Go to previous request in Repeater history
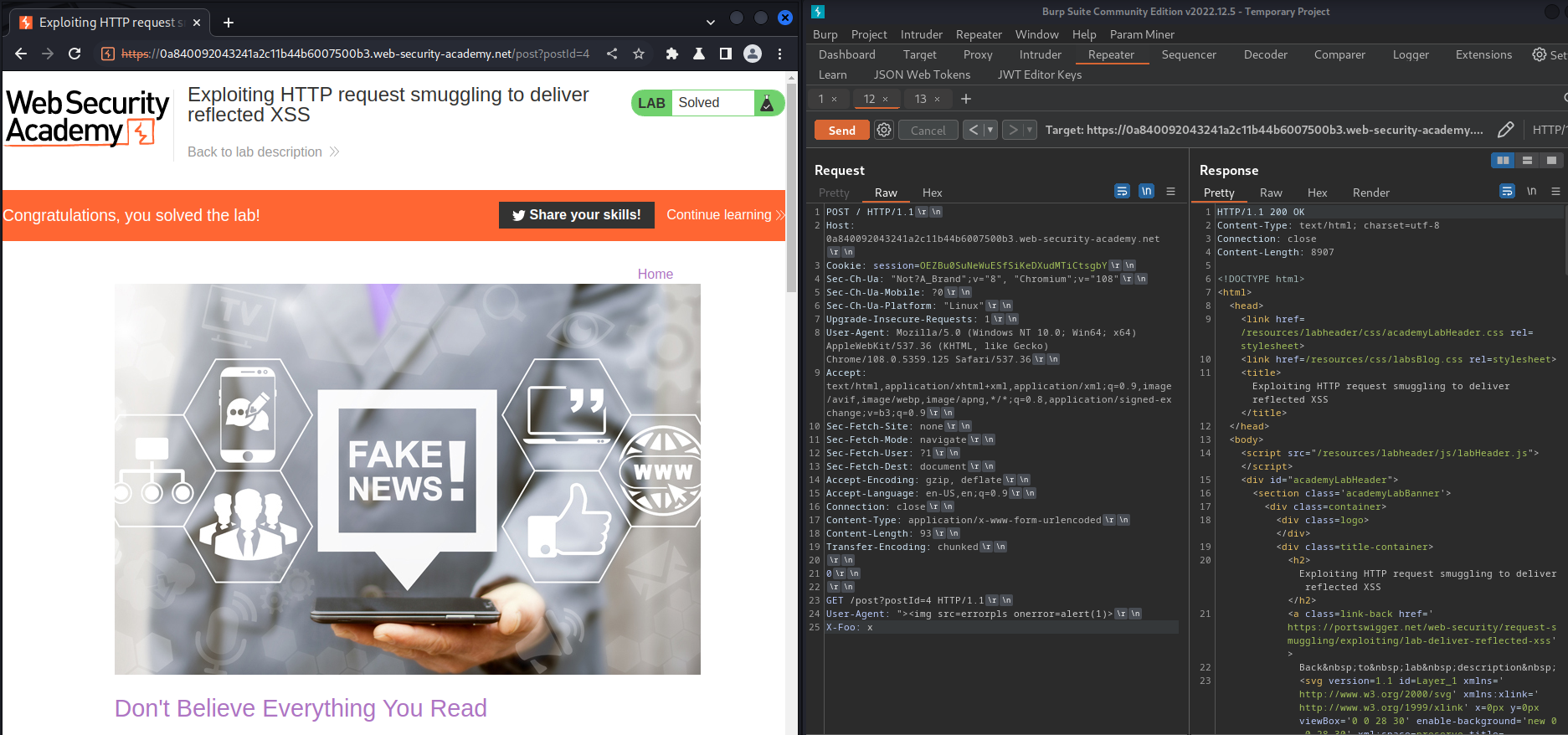 (x=973, y=130)
